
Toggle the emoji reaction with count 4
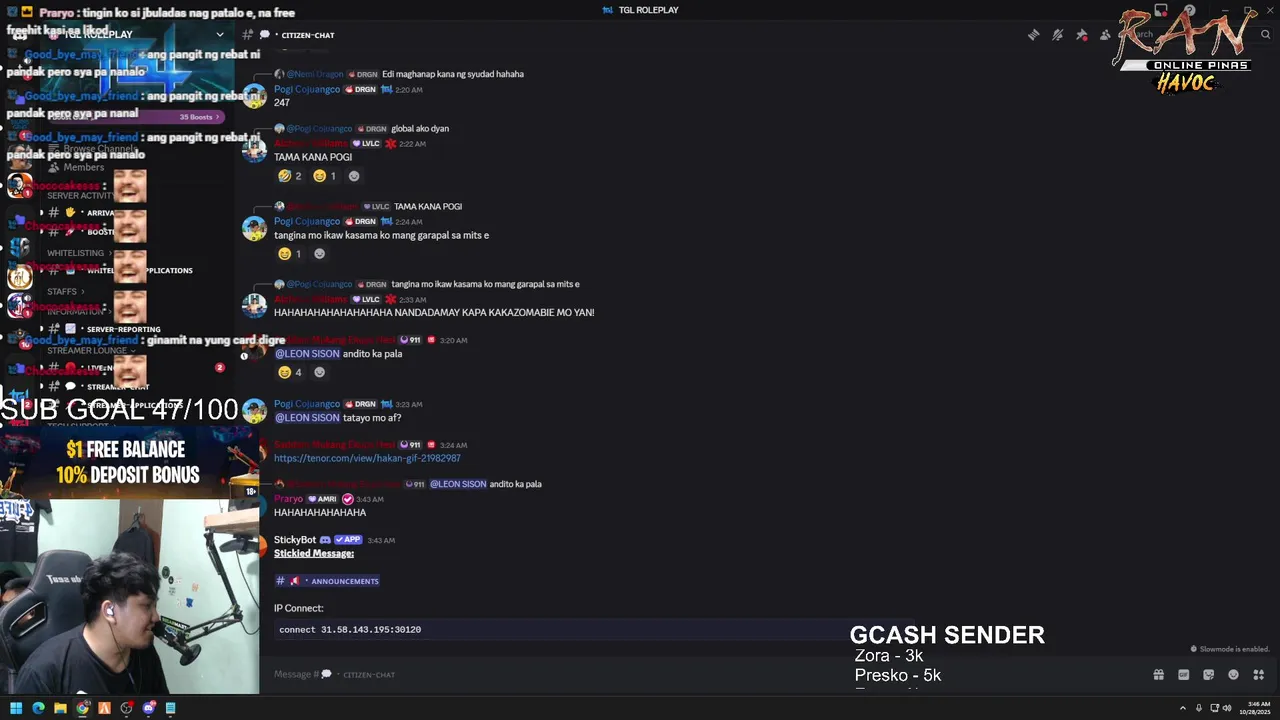pos(291,372)
